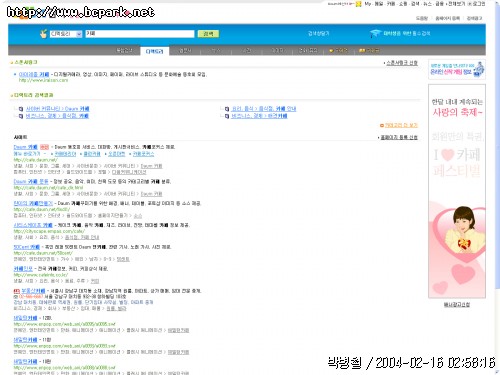Click the yellow icon at top right header
Viewport: 500px width, 375px height.
[x=358, y=4]
